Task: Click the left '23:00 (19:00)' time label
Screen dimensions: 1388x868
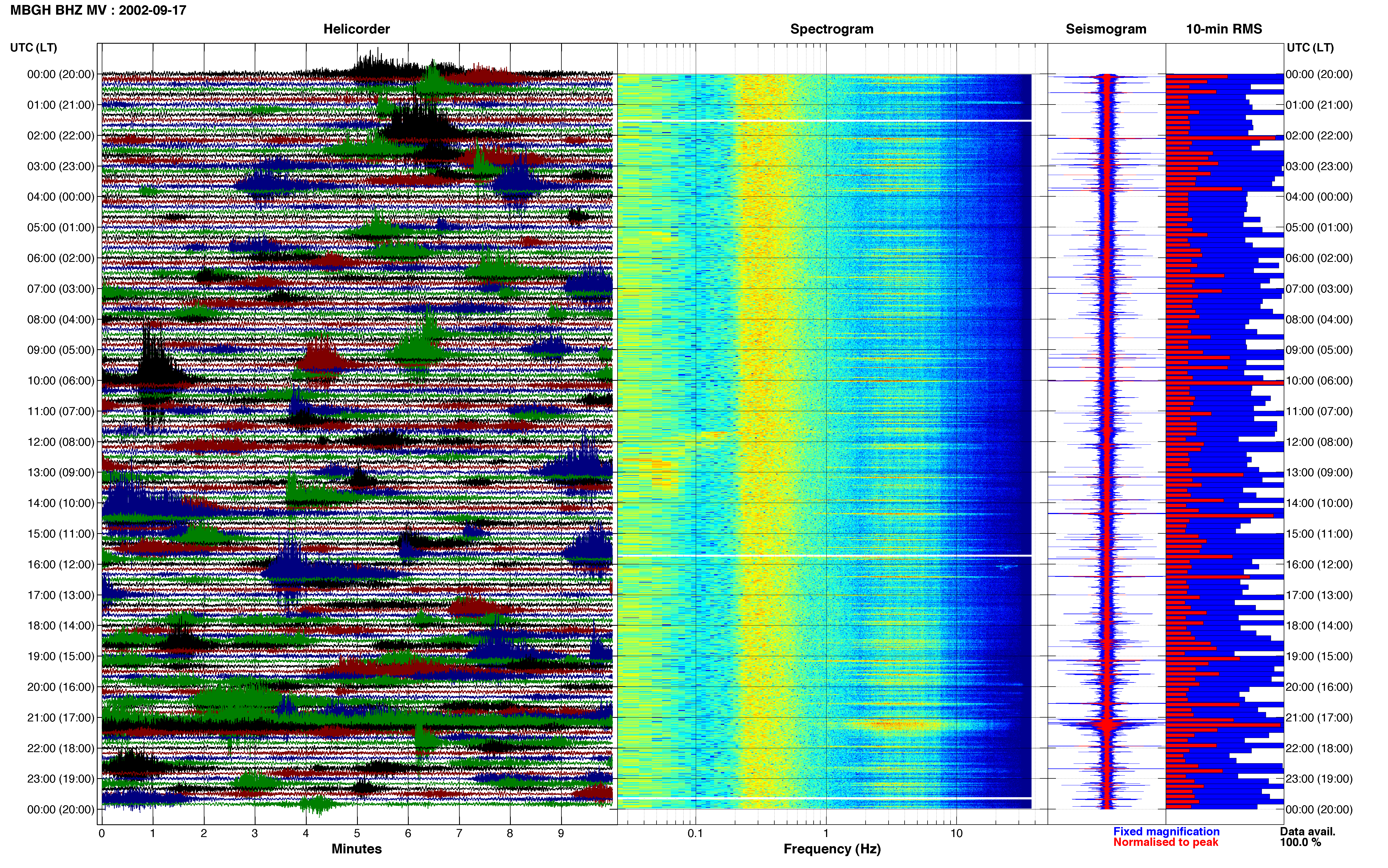Action: tap(61, 779)
